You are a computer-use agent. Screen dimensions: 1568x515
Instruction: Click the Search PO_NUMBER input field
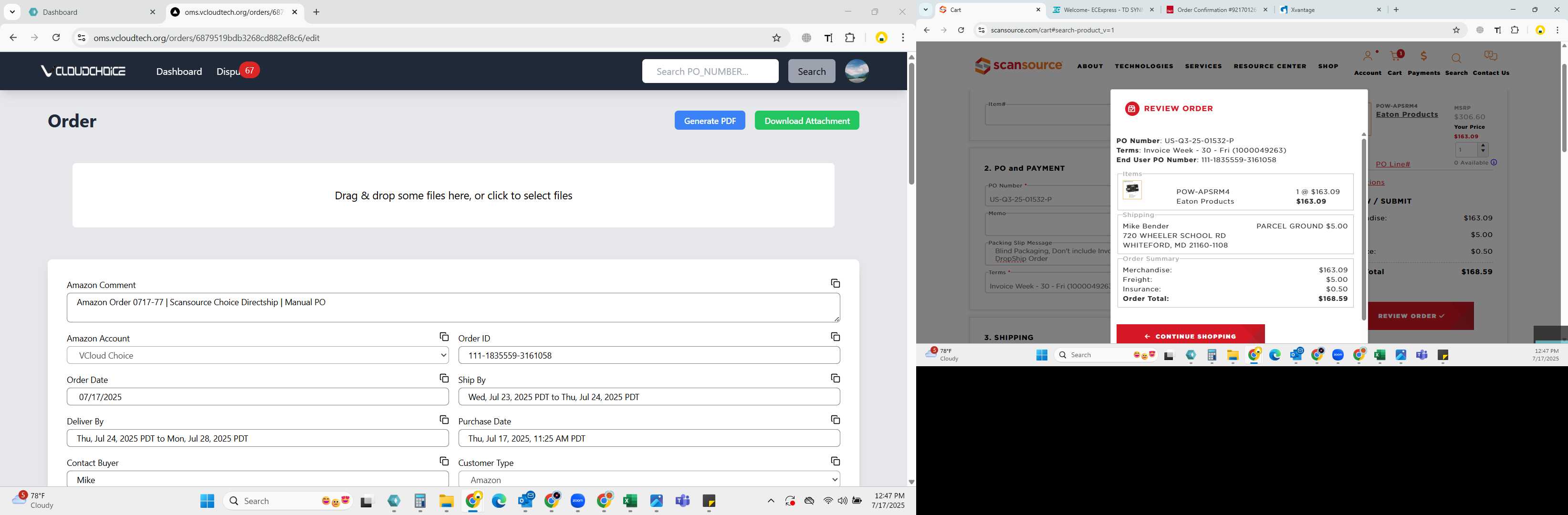click(x=710, y=71)
